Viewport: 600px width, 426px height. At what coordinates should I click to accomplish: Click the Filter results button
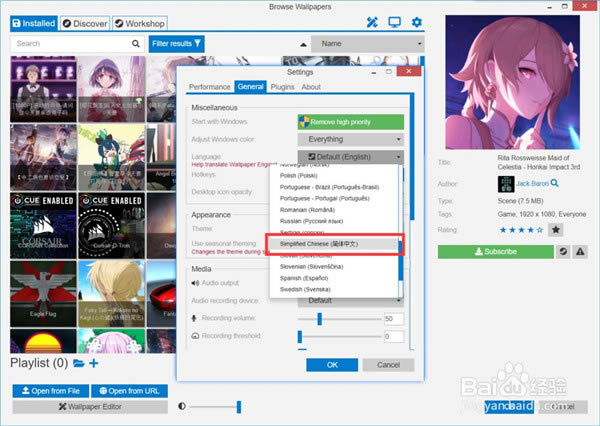click(176, 44)
